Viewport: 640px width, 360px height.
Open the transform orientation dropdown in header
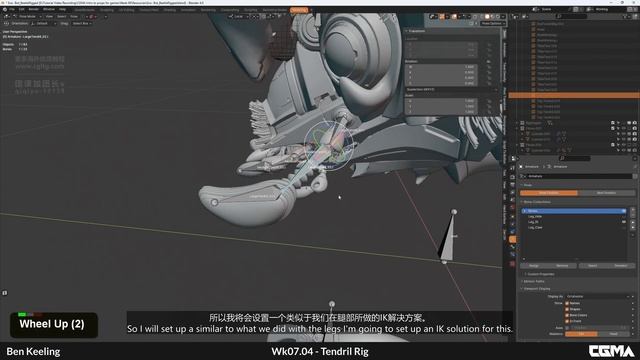(238, 16)
